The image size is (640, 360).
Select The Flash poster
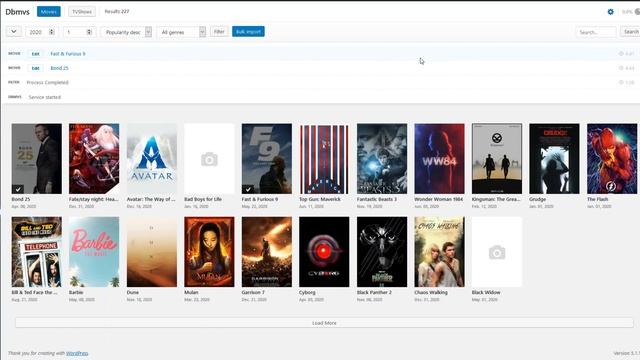coord(612,159)
